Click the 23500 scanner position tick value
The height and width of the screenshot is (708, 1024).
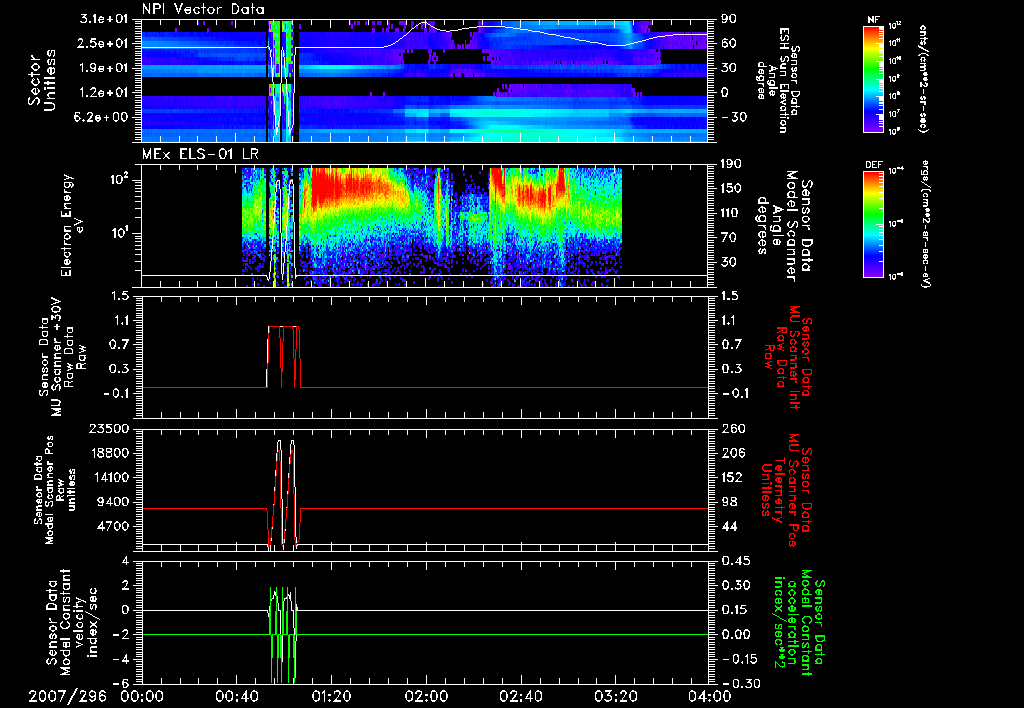[111, 428]
